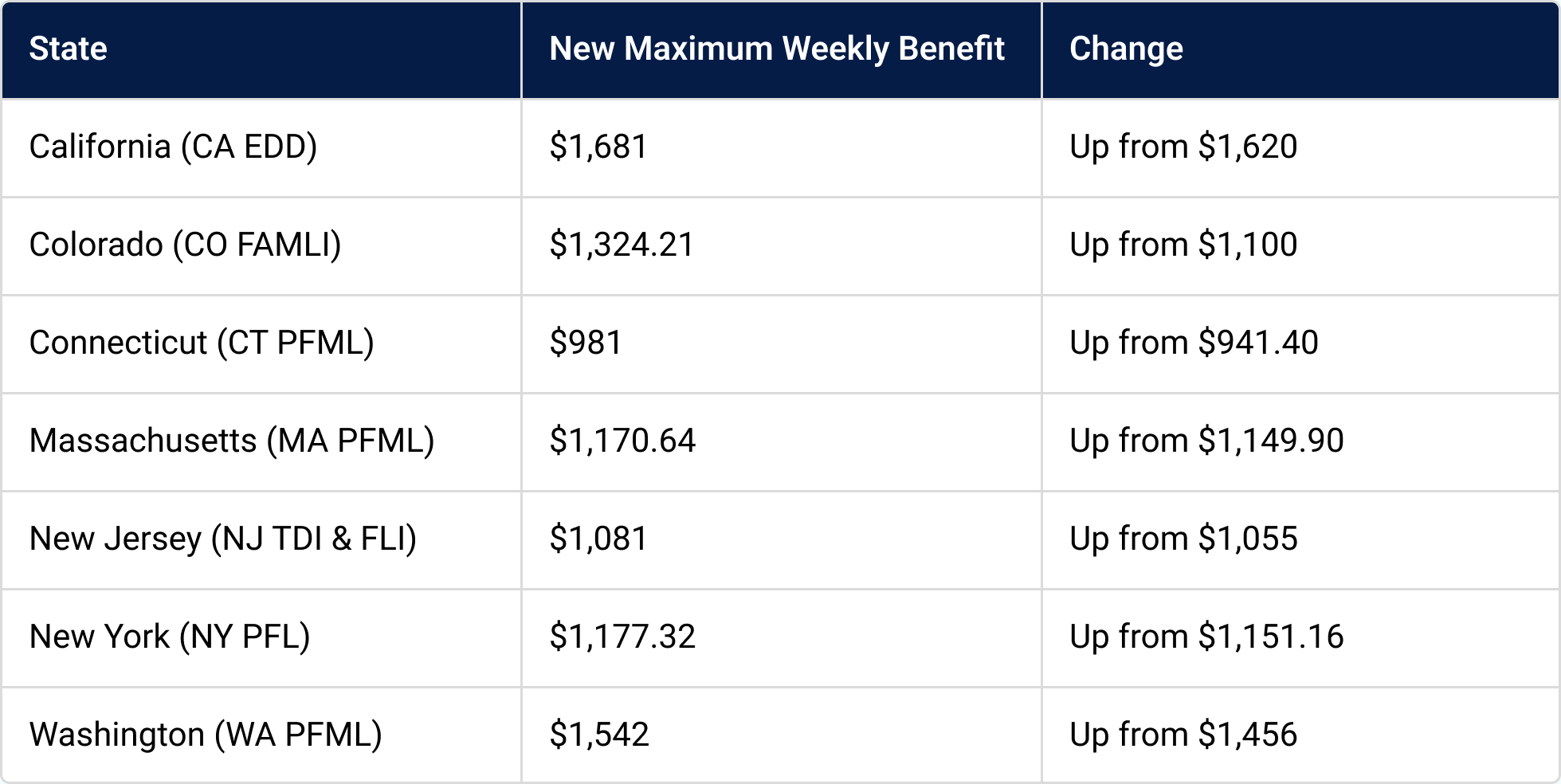Click the $1,177.32 benefit value

[622, 637]
